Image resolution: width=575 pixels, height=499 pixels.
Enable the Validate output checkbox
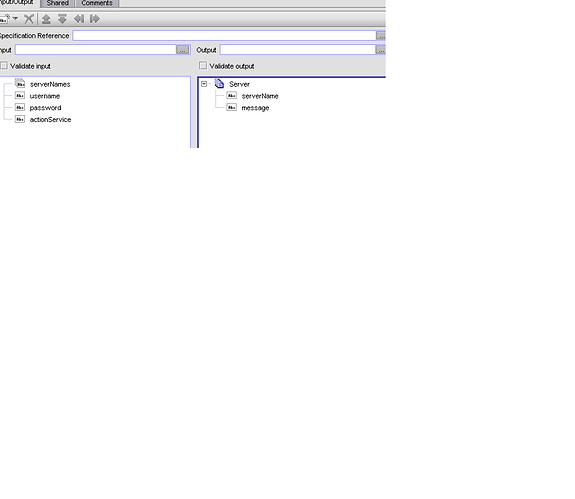(203, 66)
